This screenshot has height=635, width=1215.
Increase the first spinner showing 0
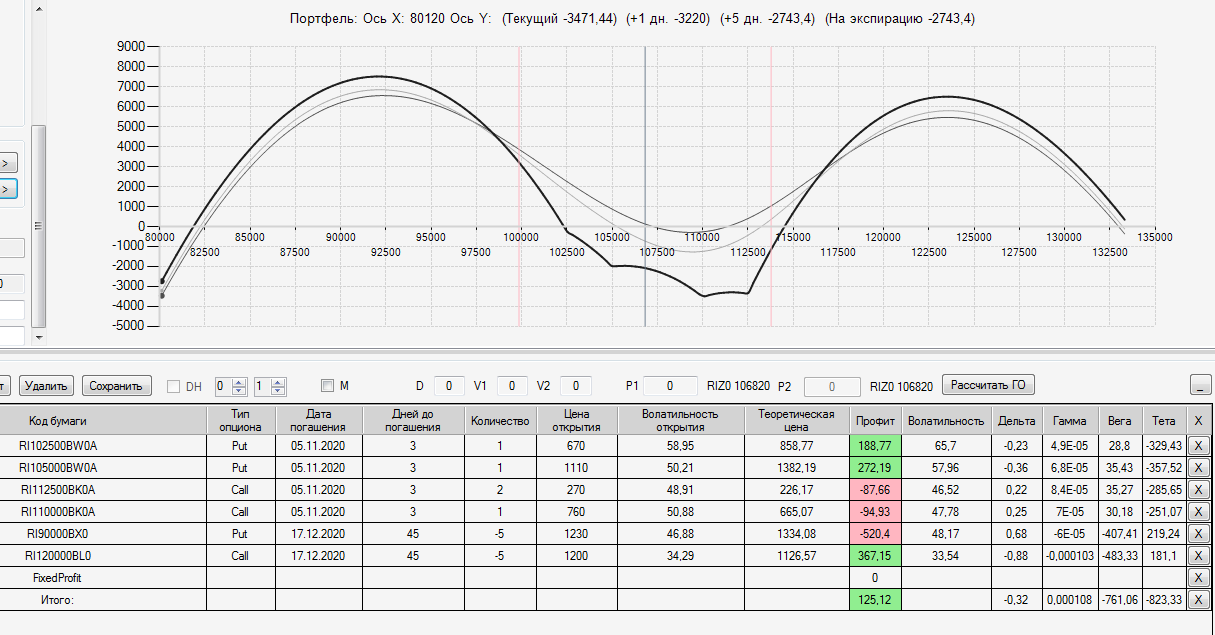click(240, 381)
